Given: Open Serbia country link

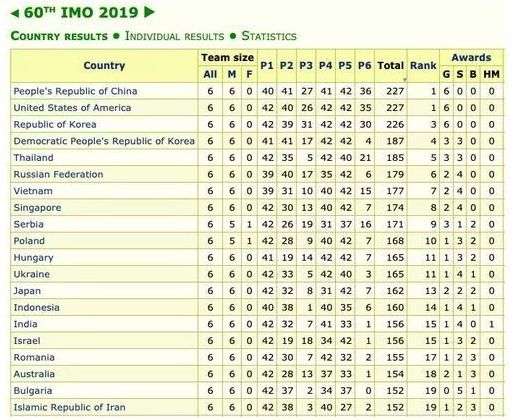Looking at the screenshot, I should tap(29, 224).
